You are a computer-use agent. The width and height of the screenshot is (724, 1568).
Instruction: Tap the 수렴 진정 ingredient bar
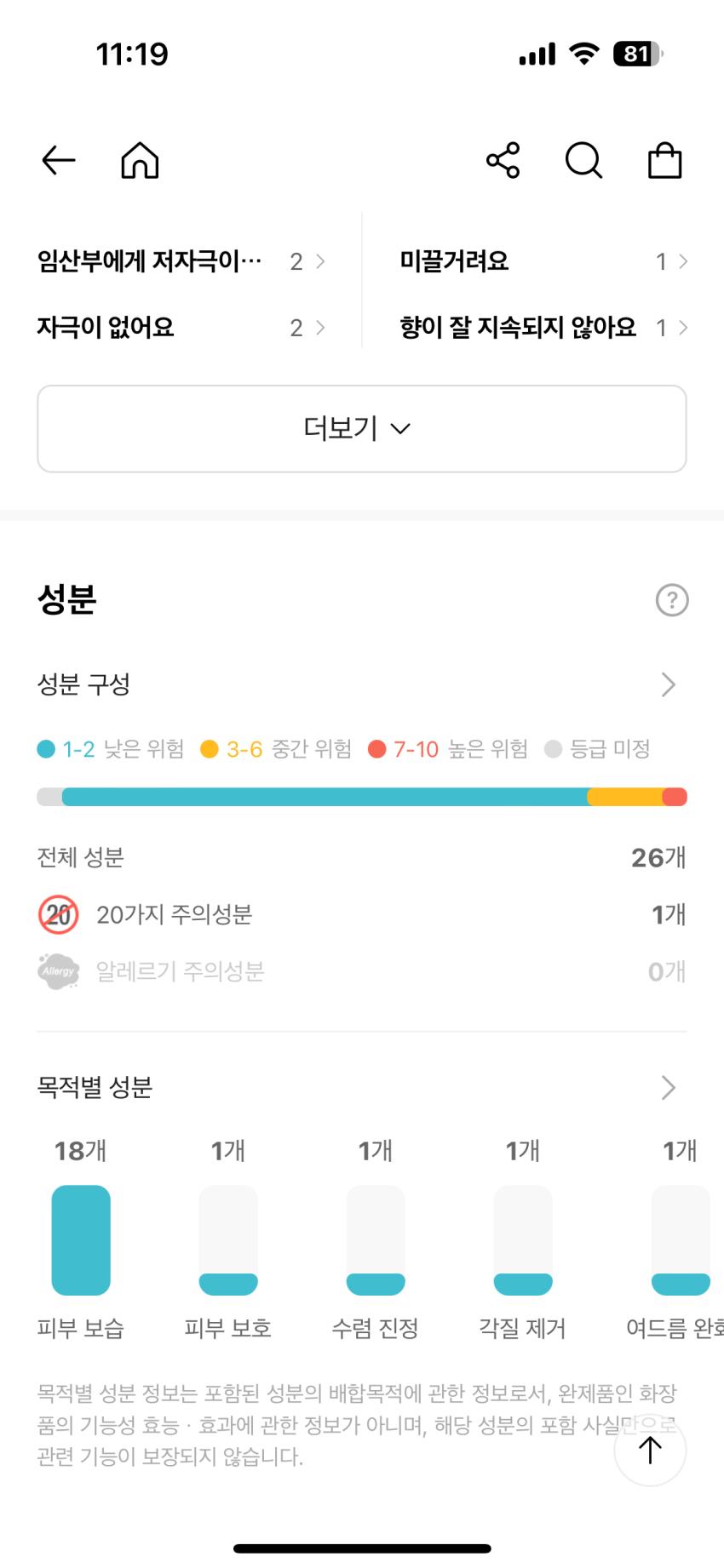pyautogui.click(x=376, y=1240)
